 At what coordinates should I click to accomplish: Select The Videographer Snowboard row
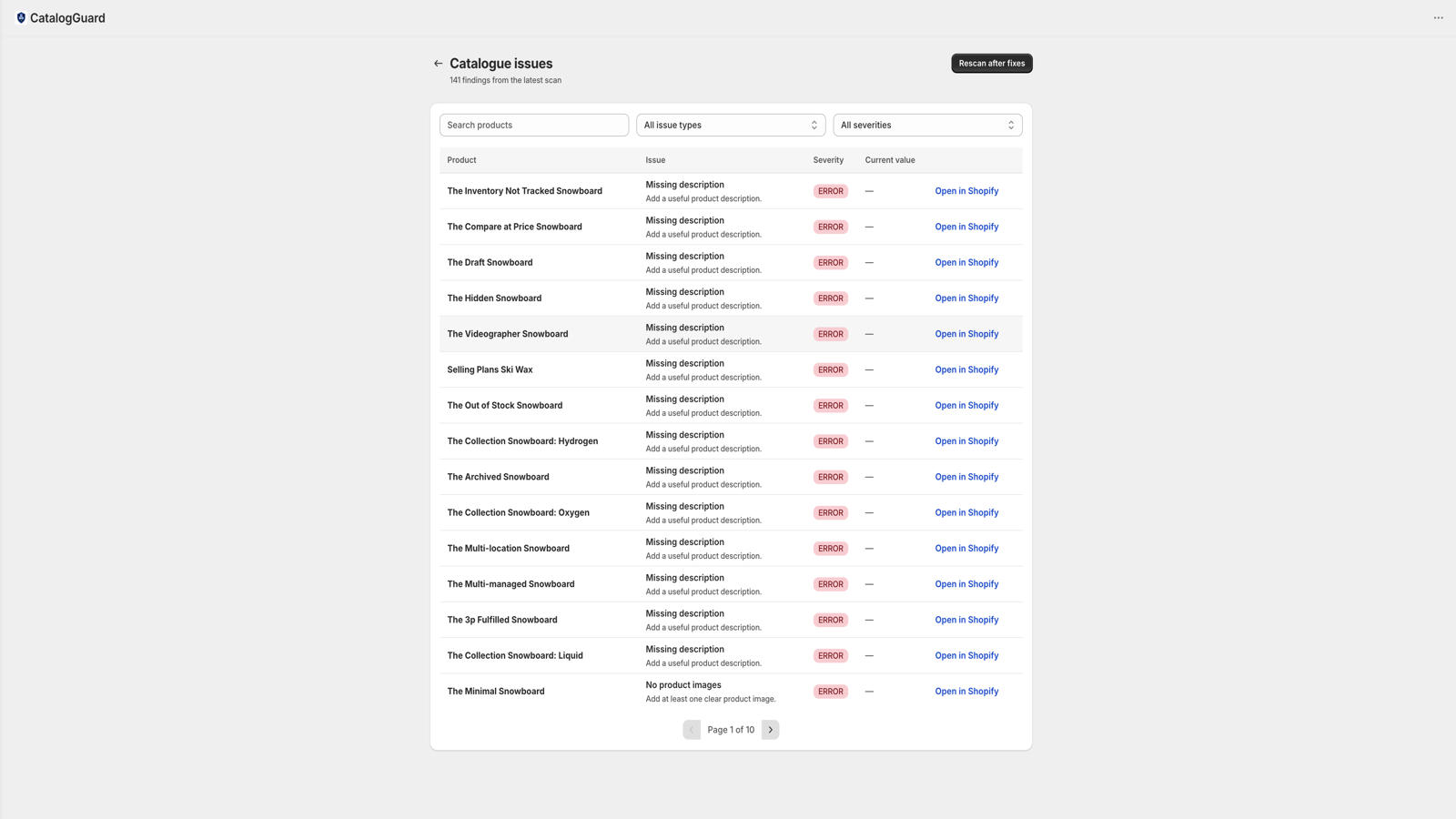tap(731, 334)
